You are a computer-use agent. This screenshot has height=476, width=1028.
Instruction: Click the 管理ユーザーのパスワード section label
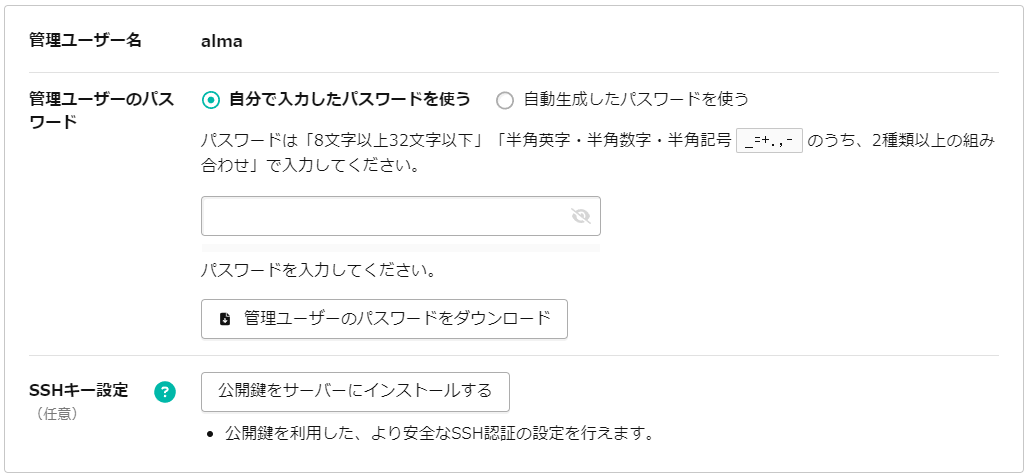pos(101,110)
